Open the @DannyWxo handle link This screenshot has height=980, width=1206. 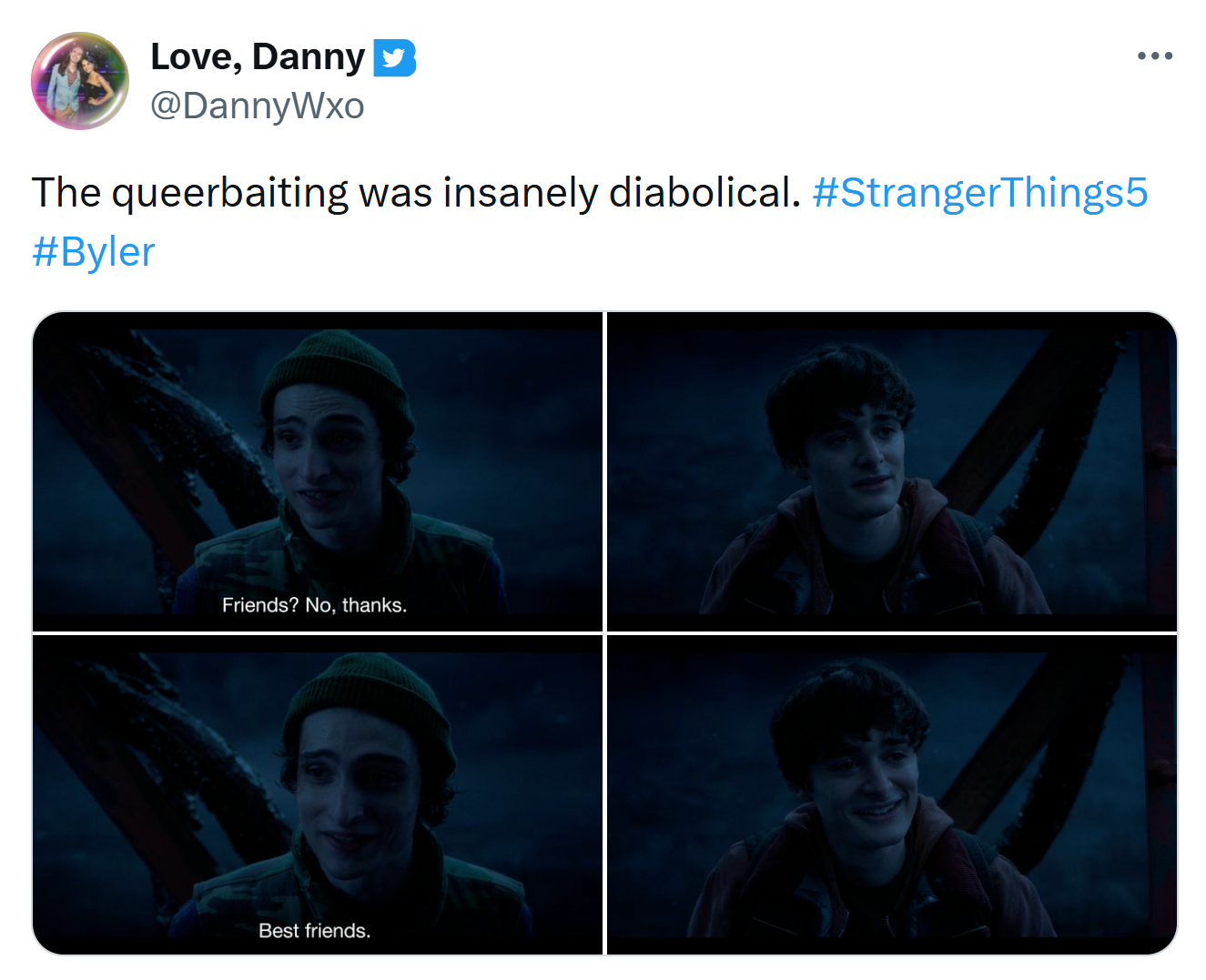257,106
